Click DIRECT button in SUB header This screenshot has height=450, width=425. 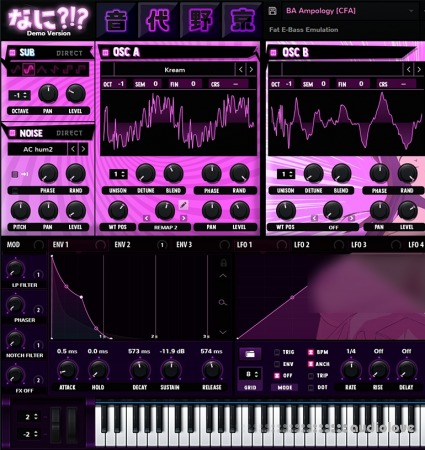coord(69,53)
